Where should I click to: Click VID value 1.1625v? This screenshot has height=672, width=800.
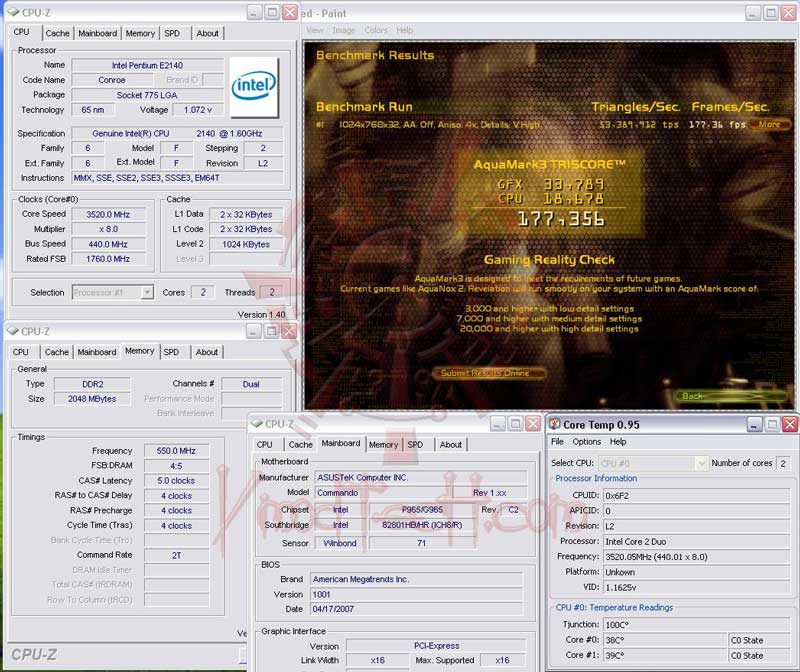696,587
